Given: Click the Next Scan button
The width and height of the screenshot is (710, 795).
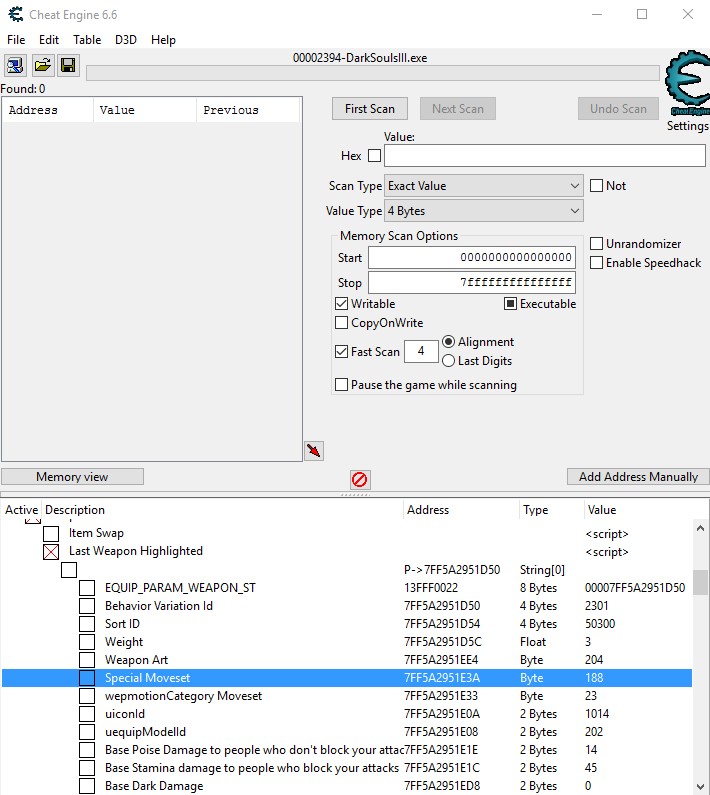Looking at the screenshot, I should [457, 109].
